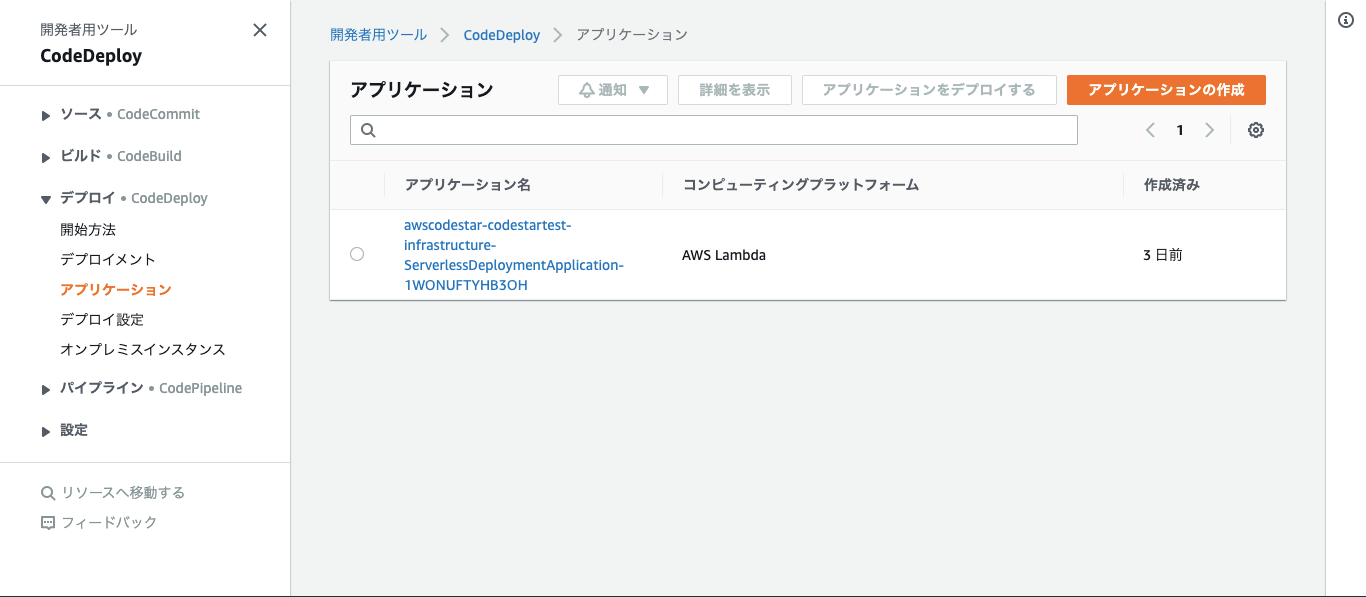This screenshot has width=1366, height=597.
Task: Open the awscodestar-codestartest application link
Action: point(514,255)
